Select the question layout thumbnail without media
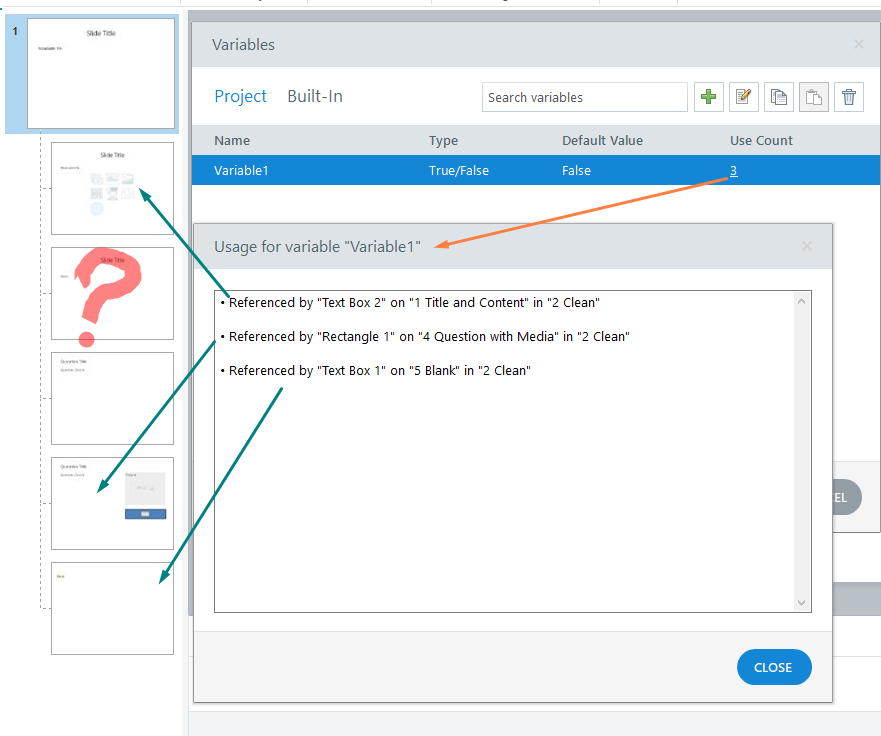 pyautogui.click(x=112, y=398)
